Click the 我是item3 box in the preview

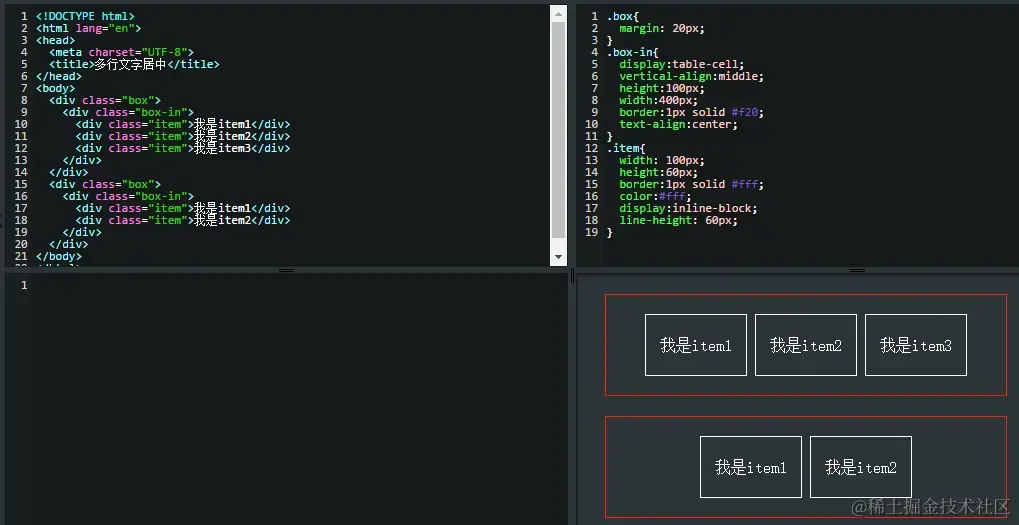tap(916, 345)
